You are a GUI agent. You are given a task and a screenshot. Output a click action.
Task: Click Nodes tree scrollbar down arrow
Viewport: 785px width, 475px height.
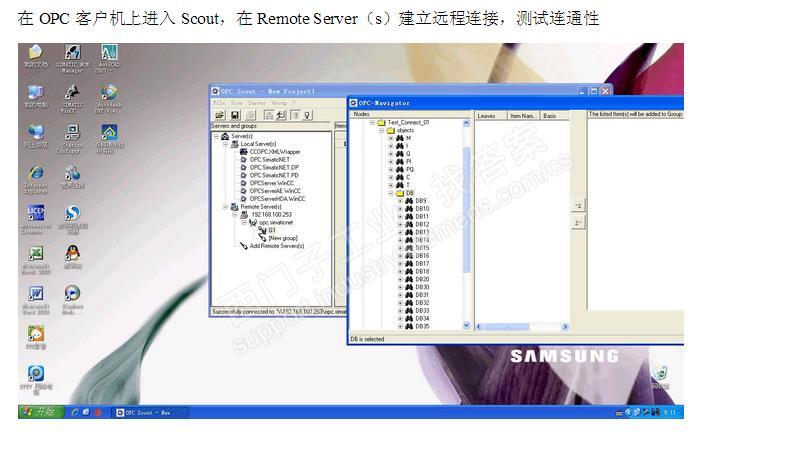467,325
